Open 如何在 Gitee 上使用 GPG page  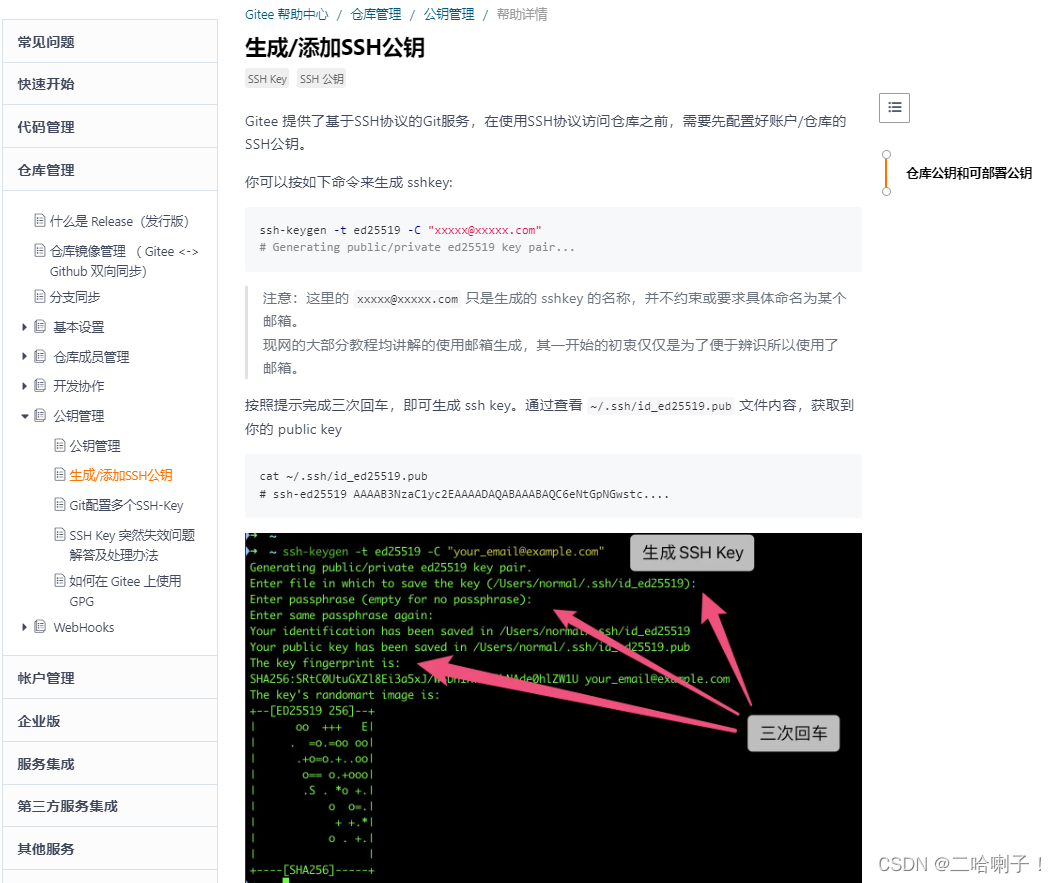tap(125, 591)
